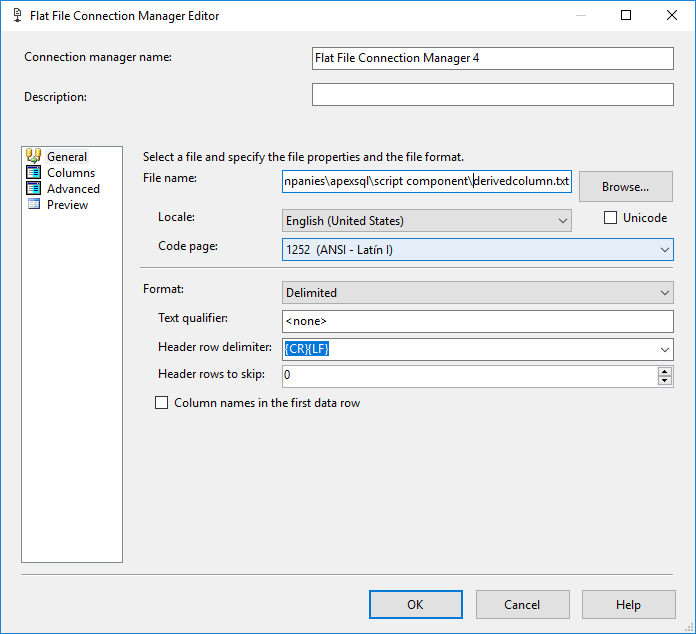Expand the Code page dropdown
Image resolution: width=696 pixels, height=634 pixels.
[664, 249]
